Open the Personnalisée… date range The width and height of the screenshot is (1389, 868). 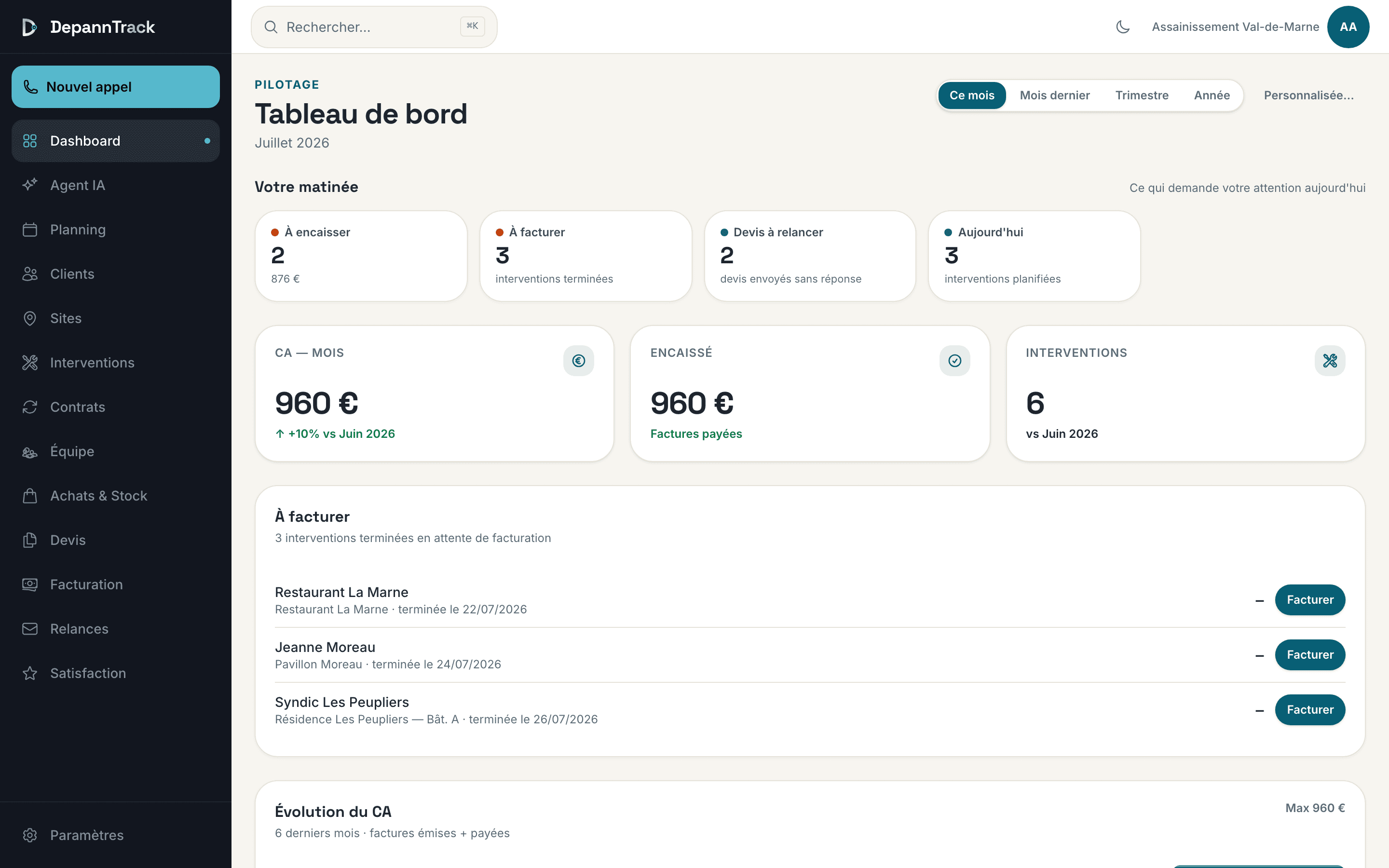[1308, 95]
